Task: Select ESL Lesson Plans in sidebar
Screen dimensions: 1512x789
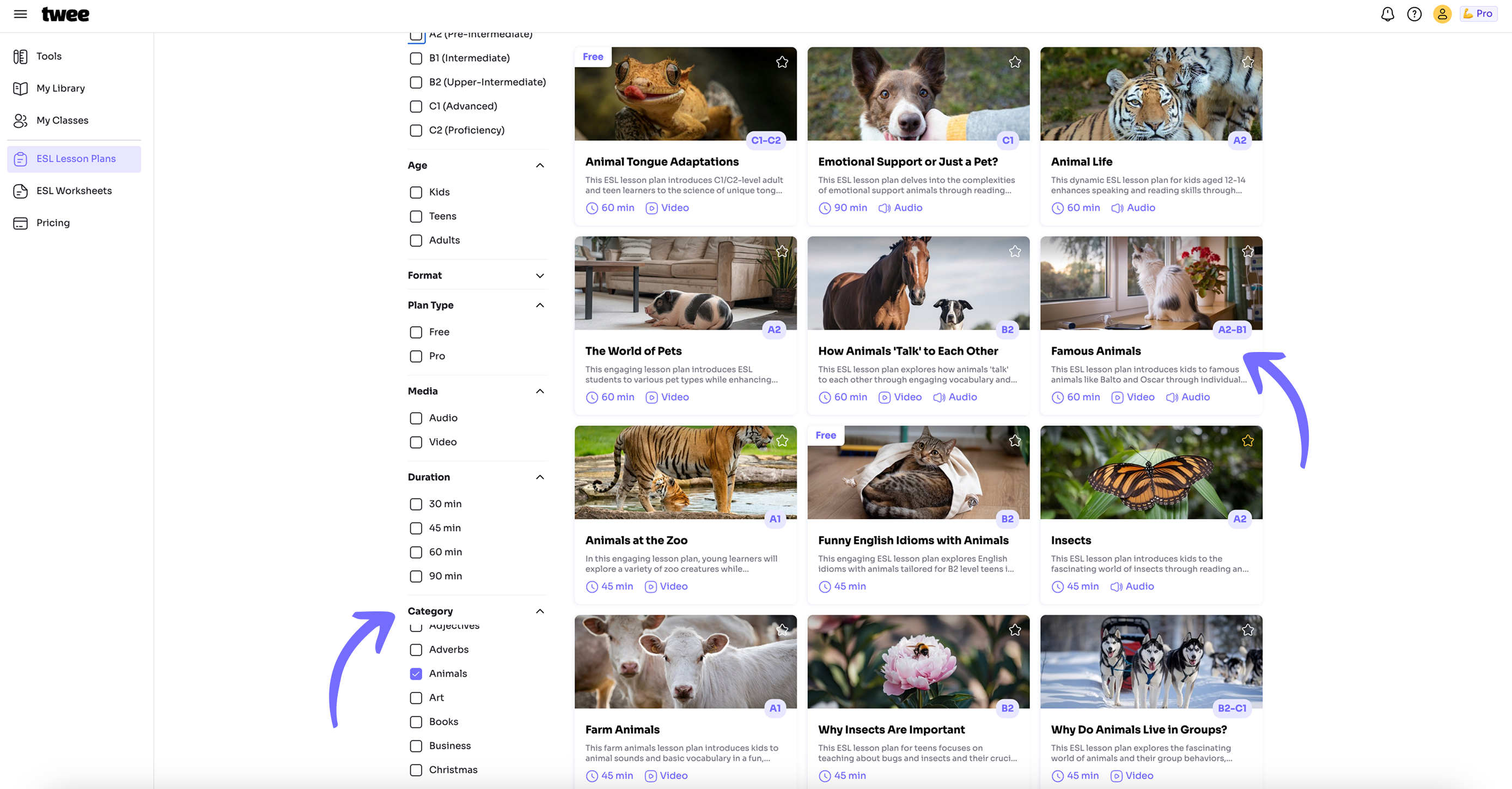Action: pos(74,159)
